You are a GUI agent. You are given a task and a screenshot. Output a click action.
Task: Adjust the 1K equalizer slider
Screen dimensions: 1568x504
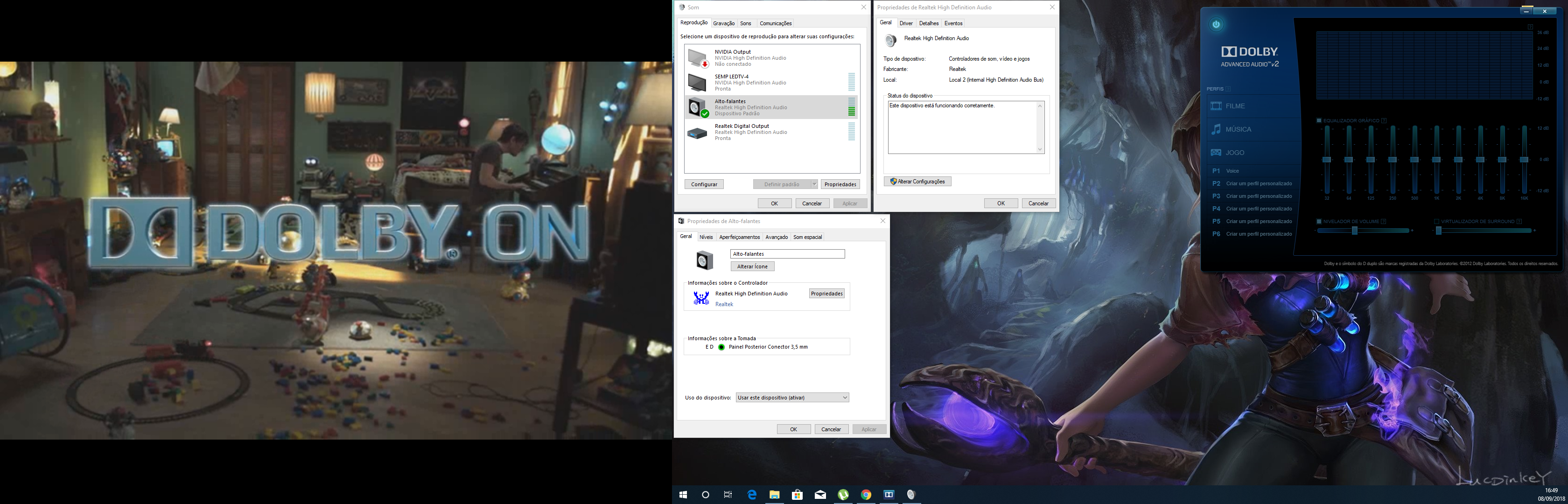1436,160
